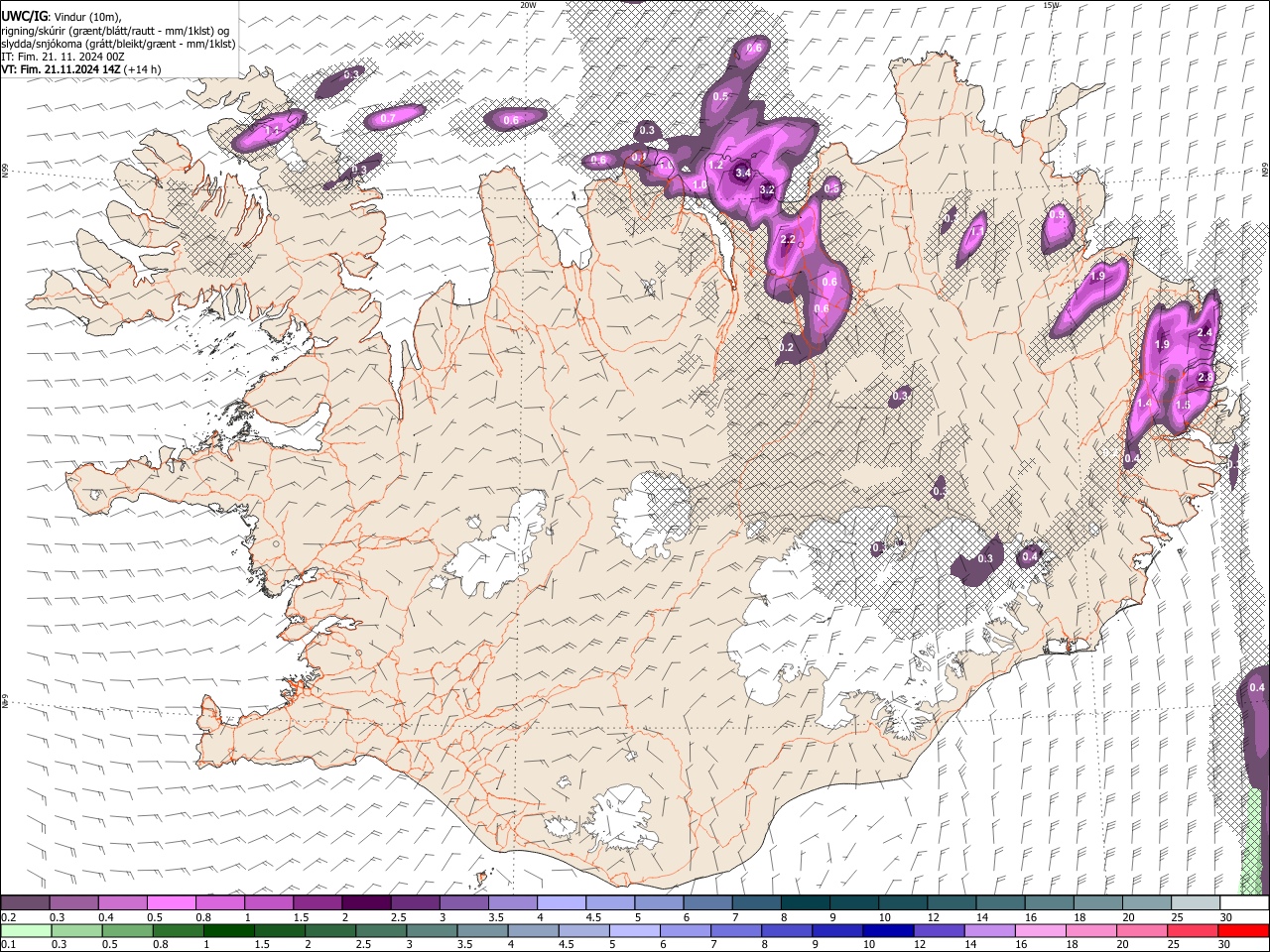Click the slydda/snjókoma description line
The width and height of the screenshot is (1270, 952).
(119, 44)
